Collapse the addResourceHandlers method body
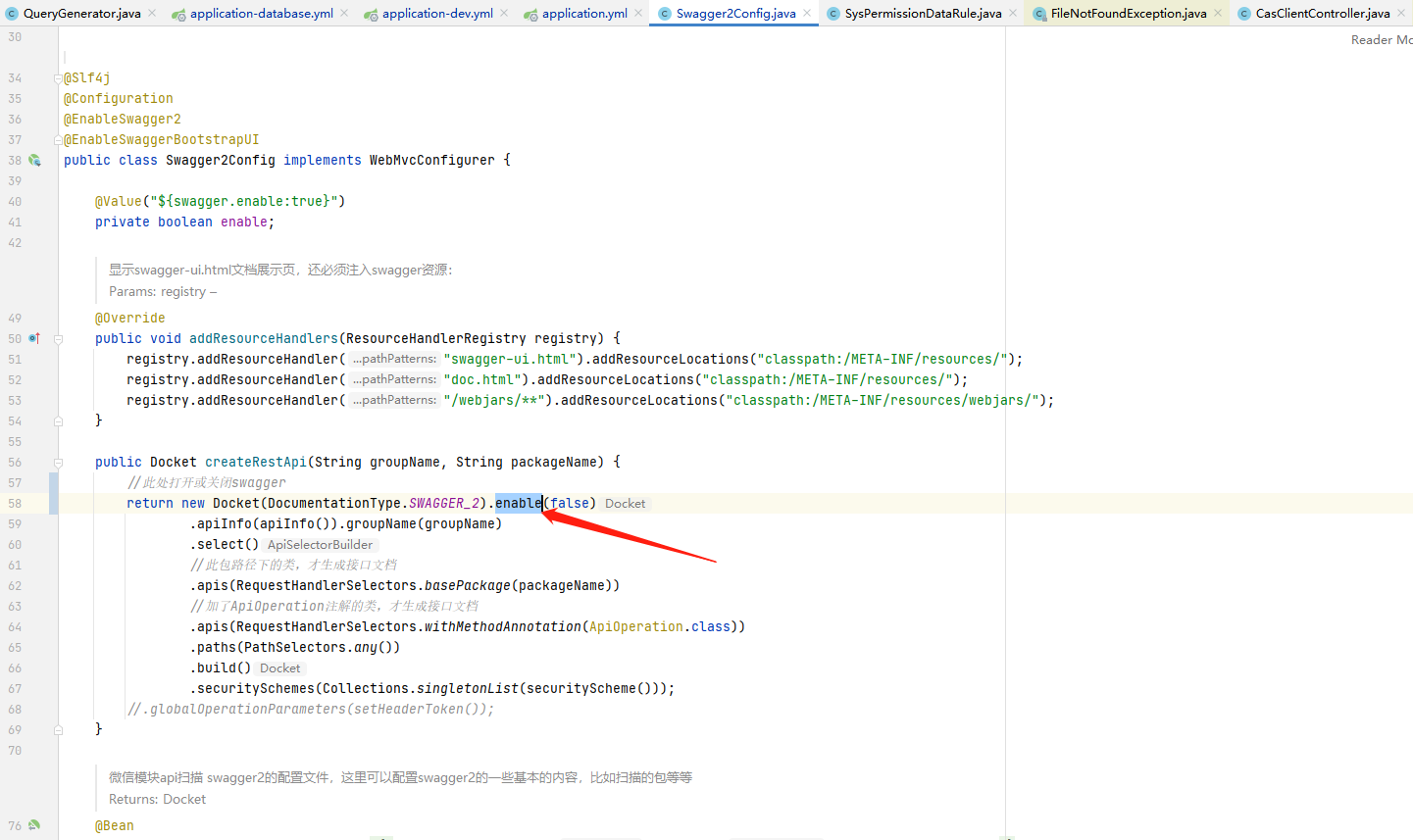This screenshot has height=840, width=1413. (x=57, y=338)
